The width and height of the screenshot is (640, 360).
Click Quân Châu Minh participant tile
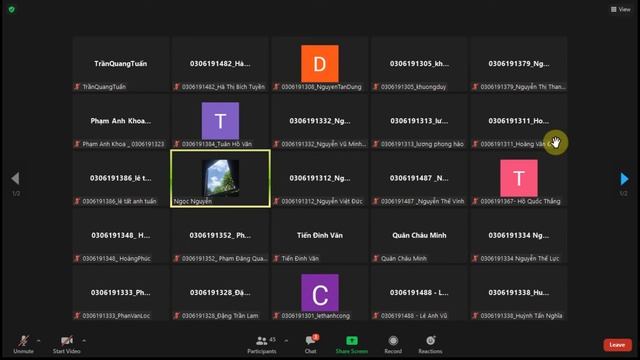click(x=419, y=236)
